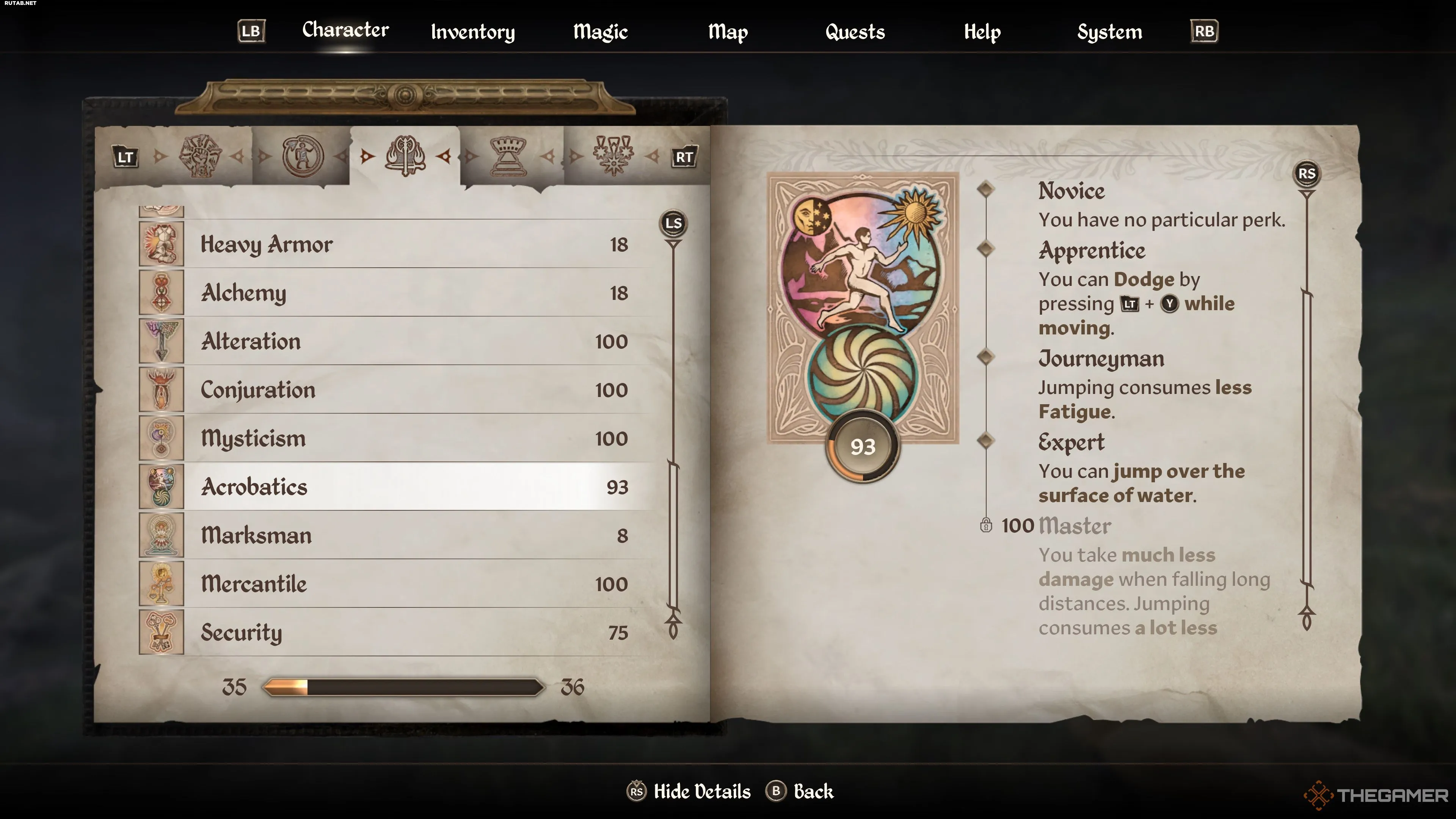The height and width of the screenshot is (819, 1456).
Task: Click the Security keys icon
Action: tap(161, 632)
